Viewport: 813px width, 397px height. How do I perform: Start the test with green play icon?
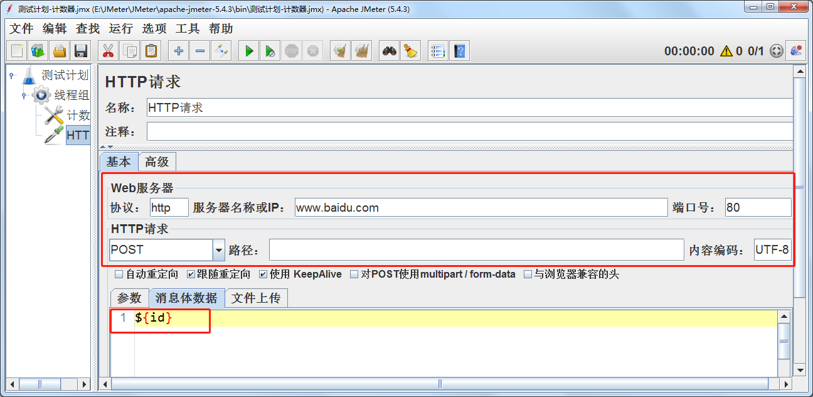pos(249,51)
